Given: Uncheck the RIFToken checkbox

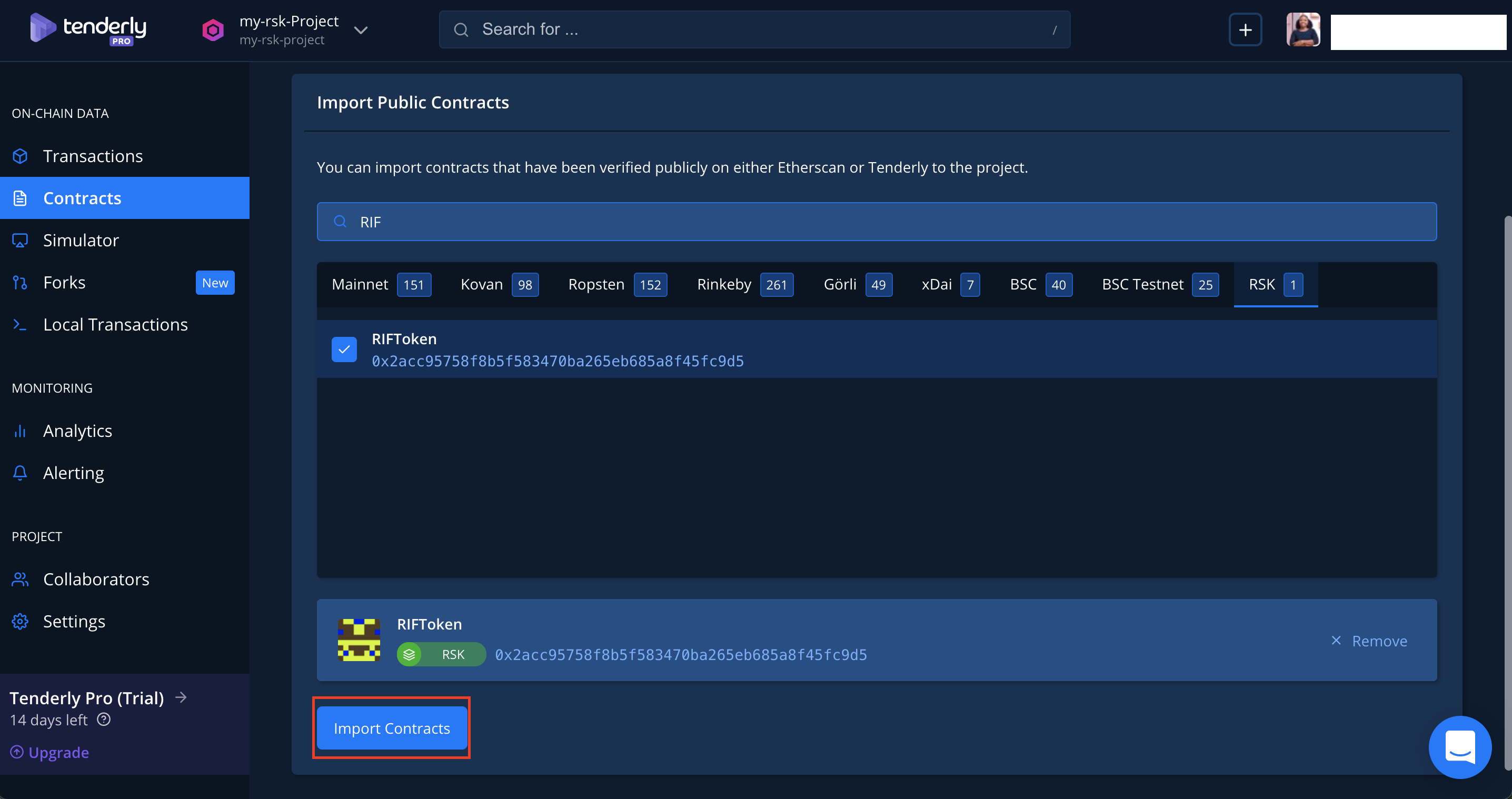Looking at the screenshot, I should 344,349.
